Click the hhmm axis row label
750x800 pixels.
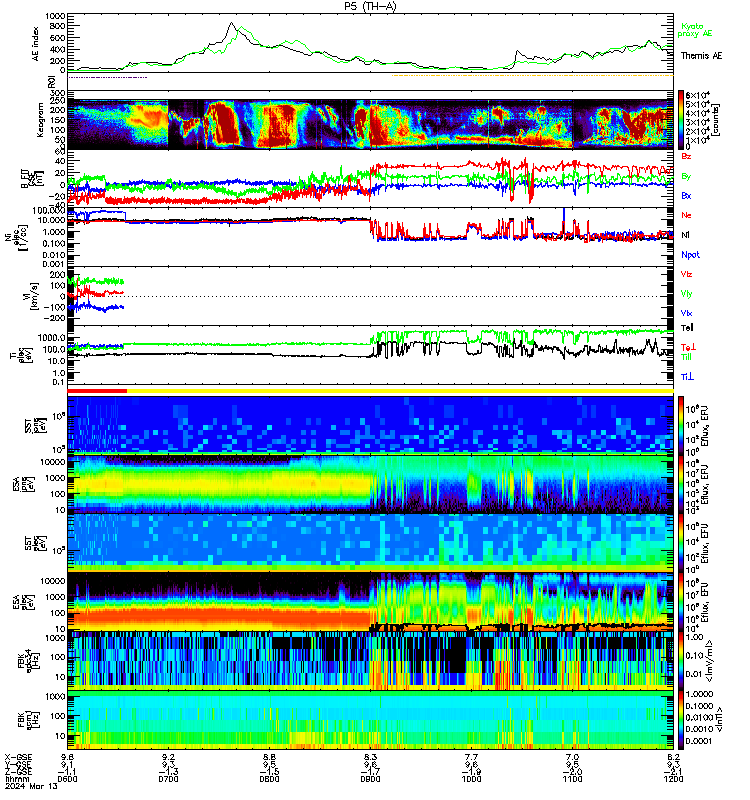(17, 779)
